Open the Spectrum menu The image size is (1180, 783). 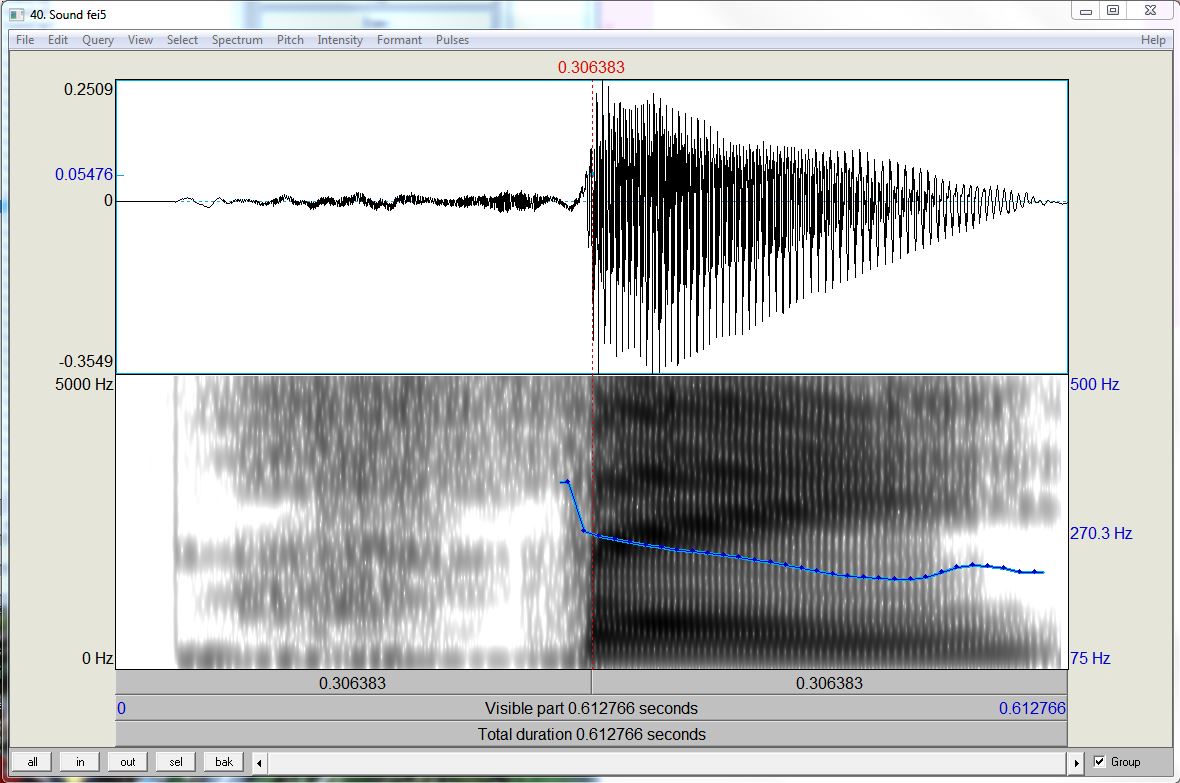pyautogui.click(x=237, y=40)
